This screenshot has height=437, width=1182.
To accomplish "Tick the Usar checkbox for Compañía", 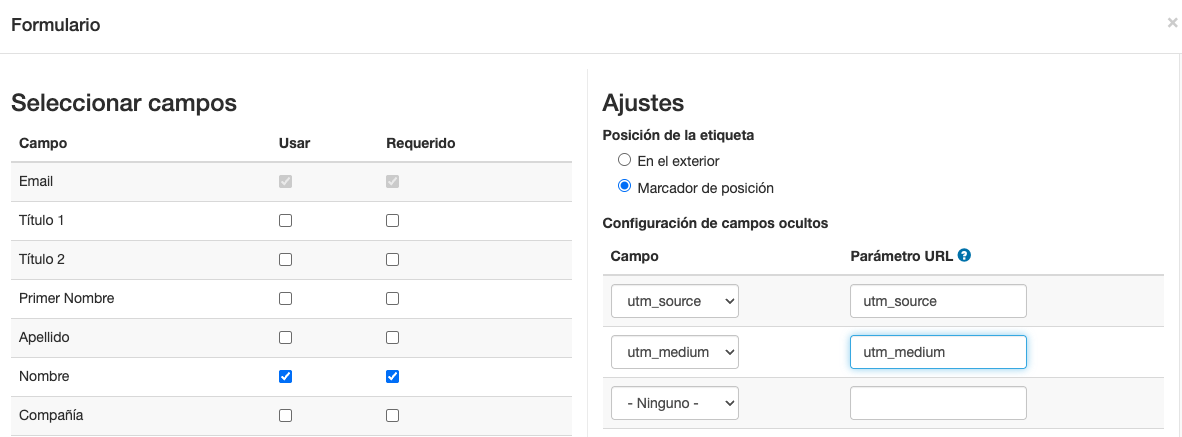I will point(286,415).
